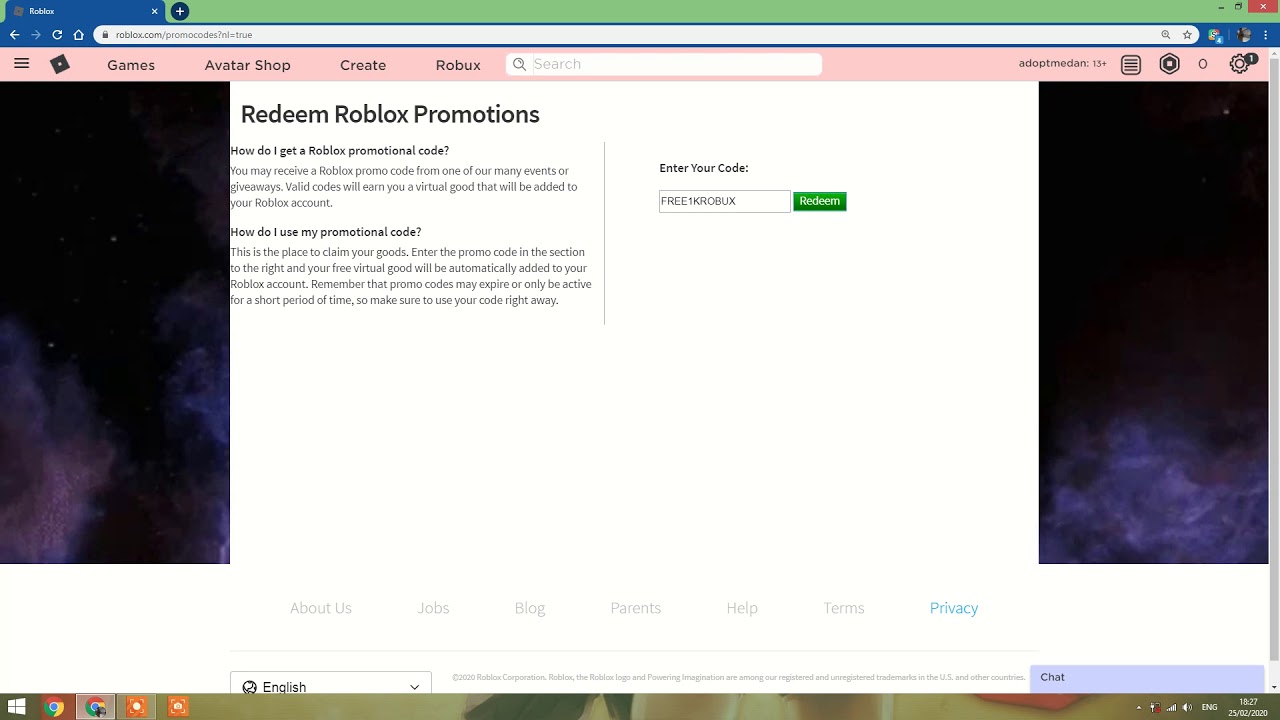
Task: Open the notifications stream list icon
Action: pos(1131,64)
